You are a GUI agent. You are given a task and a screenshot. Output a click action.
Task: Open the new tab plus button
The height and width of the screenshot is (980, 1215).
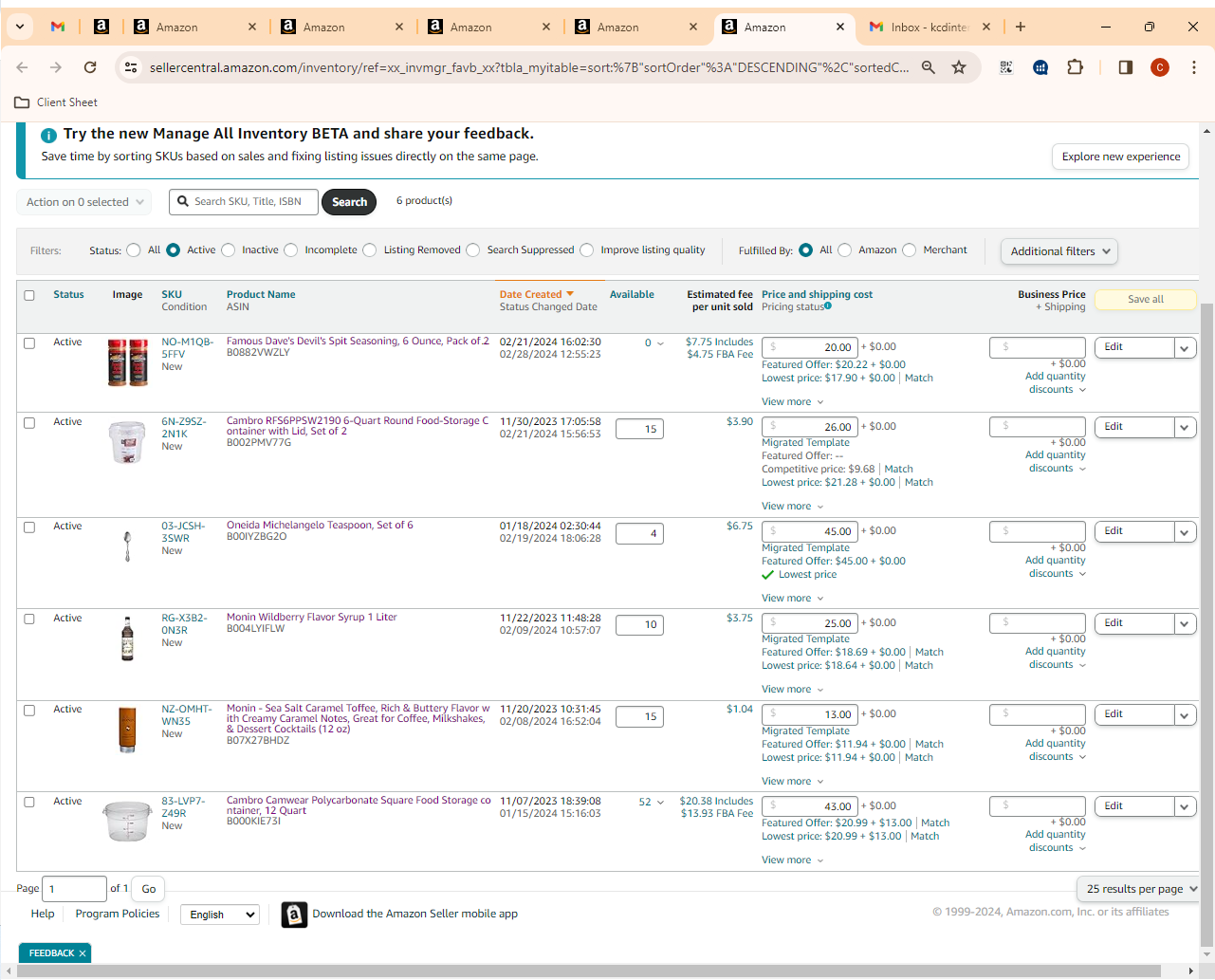pyautogui.click(x=1021, y=27)
